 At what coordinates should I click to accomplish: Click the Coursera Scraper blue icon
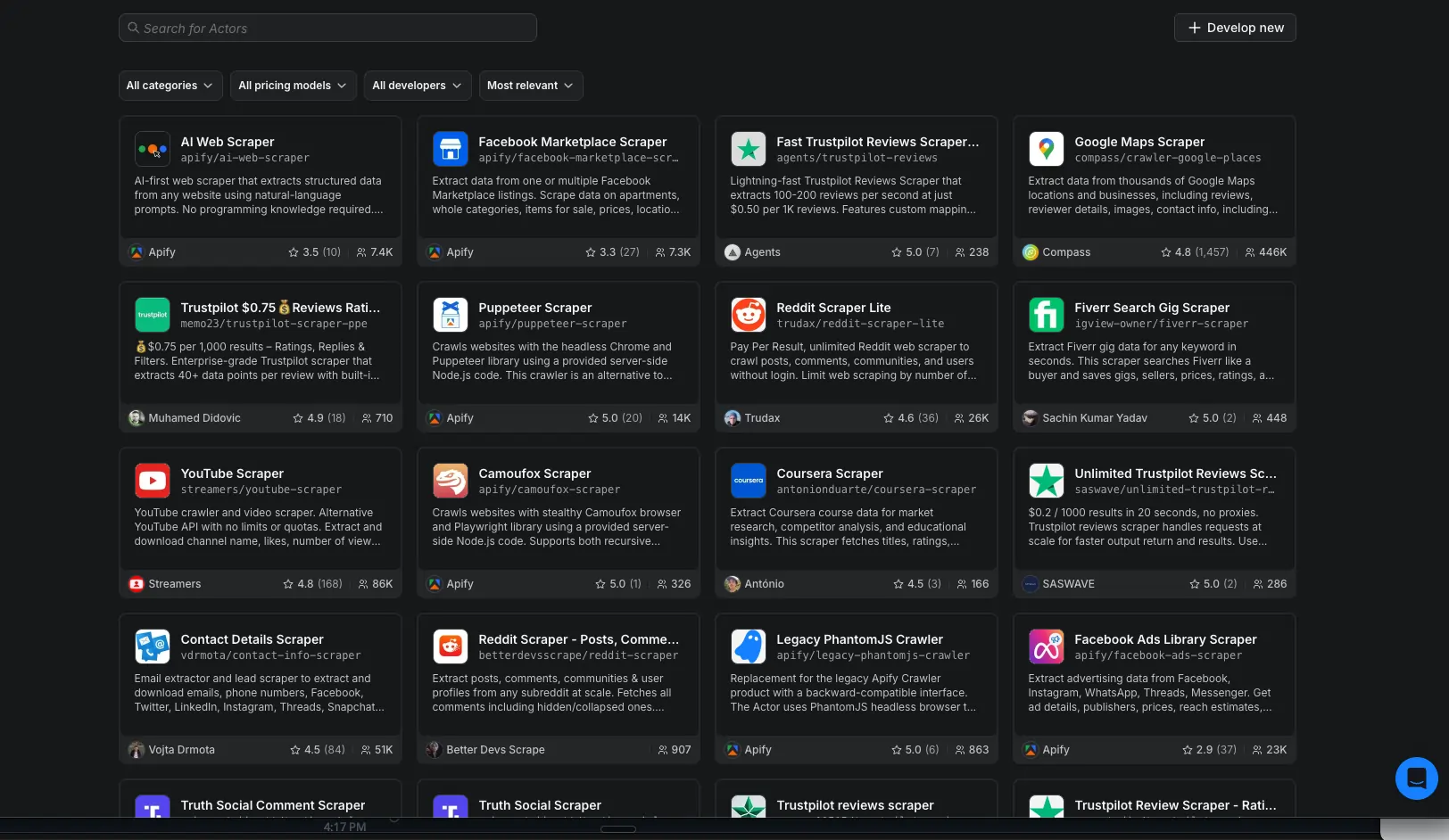[749, 481]
